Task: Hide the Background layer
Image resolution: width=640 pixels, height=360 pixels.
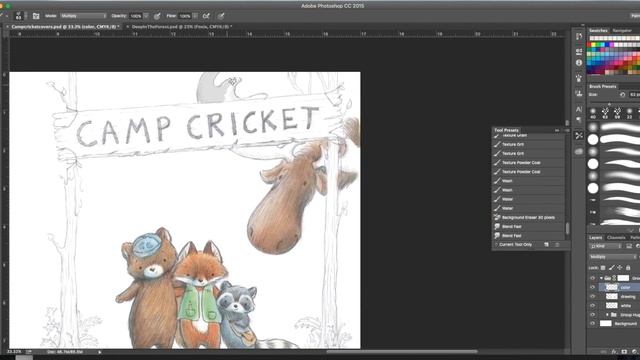Action: (592, 324)
